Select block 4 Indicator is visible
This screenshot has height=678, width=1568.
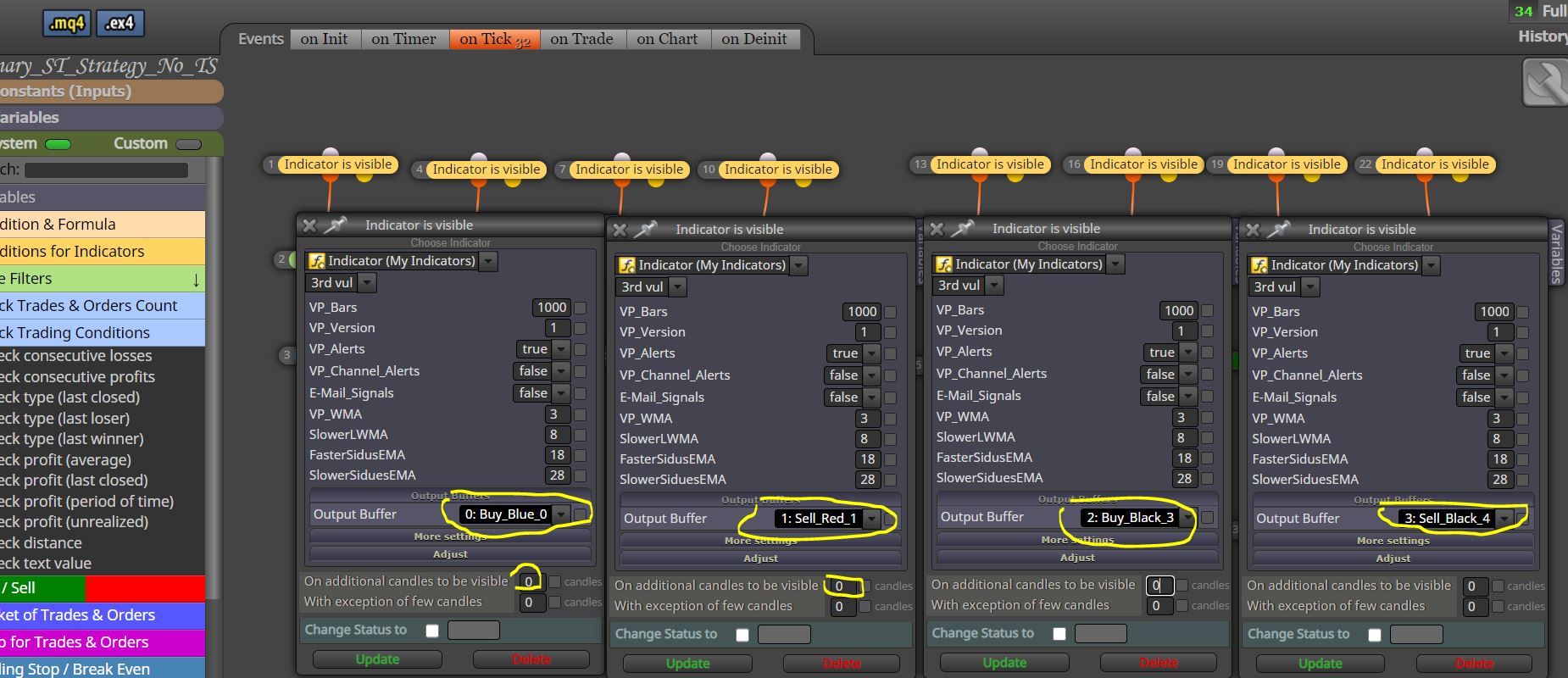pyautogui.click(x=486, y=169)
